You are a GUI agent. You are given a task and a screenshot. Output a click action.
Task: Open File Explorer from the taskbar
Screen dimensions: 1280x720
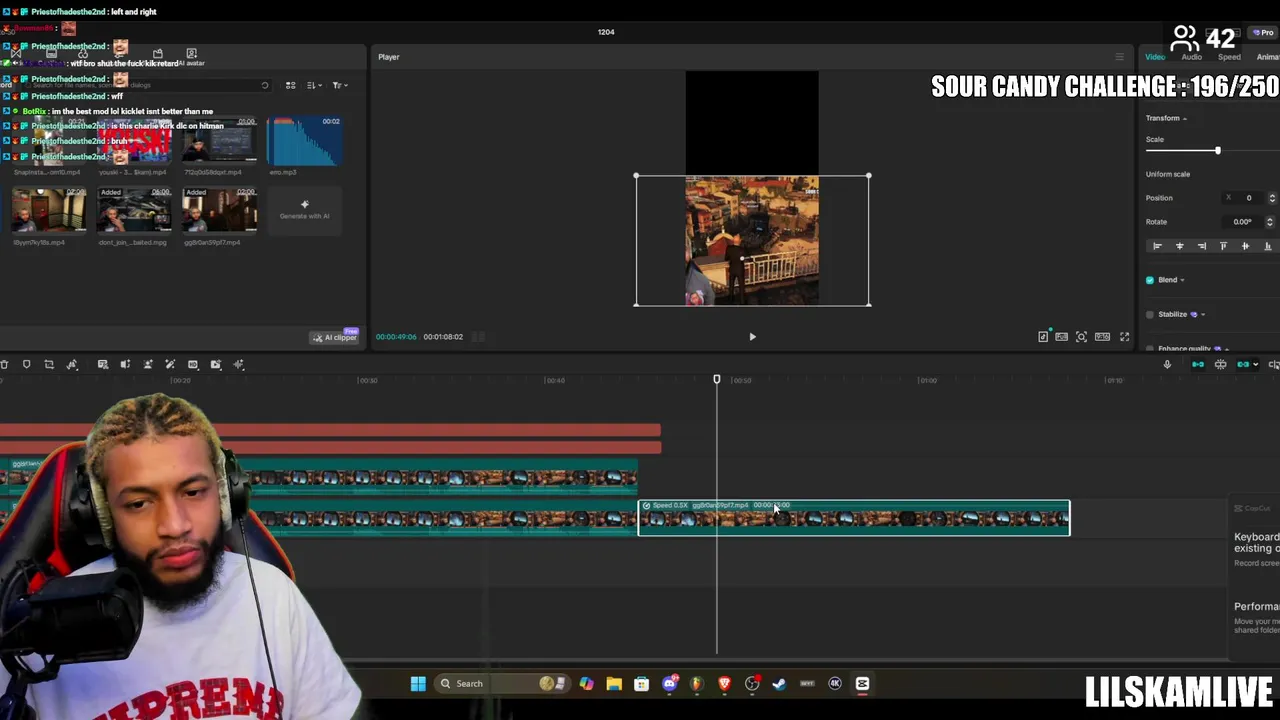614,684
